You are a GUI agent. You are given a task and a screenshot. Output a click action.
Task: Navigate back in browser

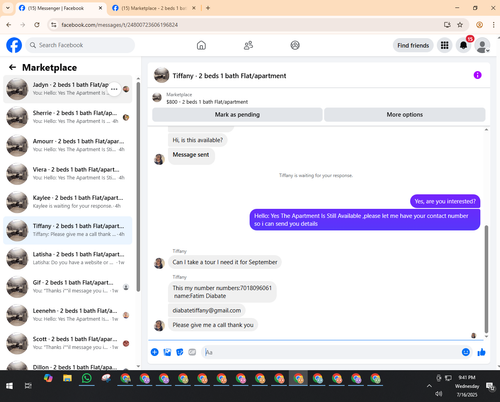point(9,25)
